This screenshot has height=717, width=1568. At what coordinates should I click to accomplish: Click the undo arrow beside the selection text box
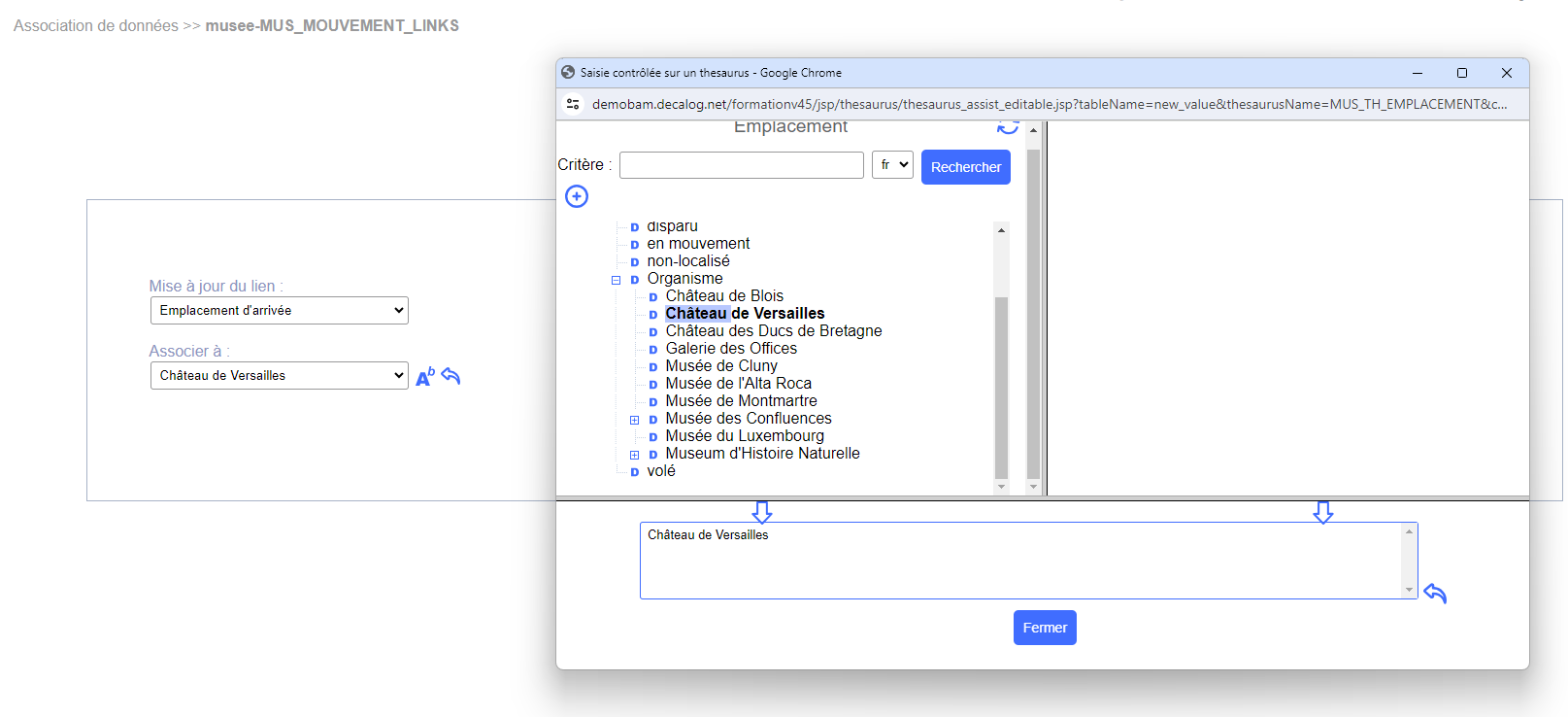point(1435,593)
